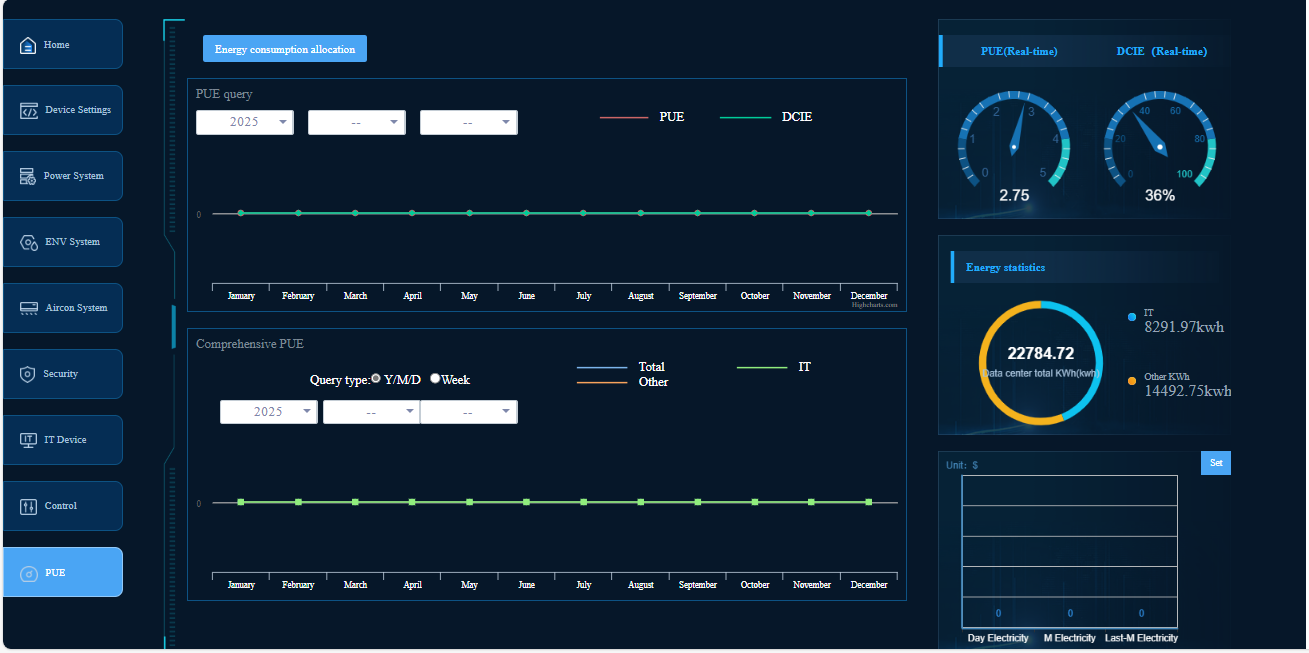Viewport: 1309px width, 653px height.
Task: Click the DCIE real-time gauge
Action: pos(1160,140)
